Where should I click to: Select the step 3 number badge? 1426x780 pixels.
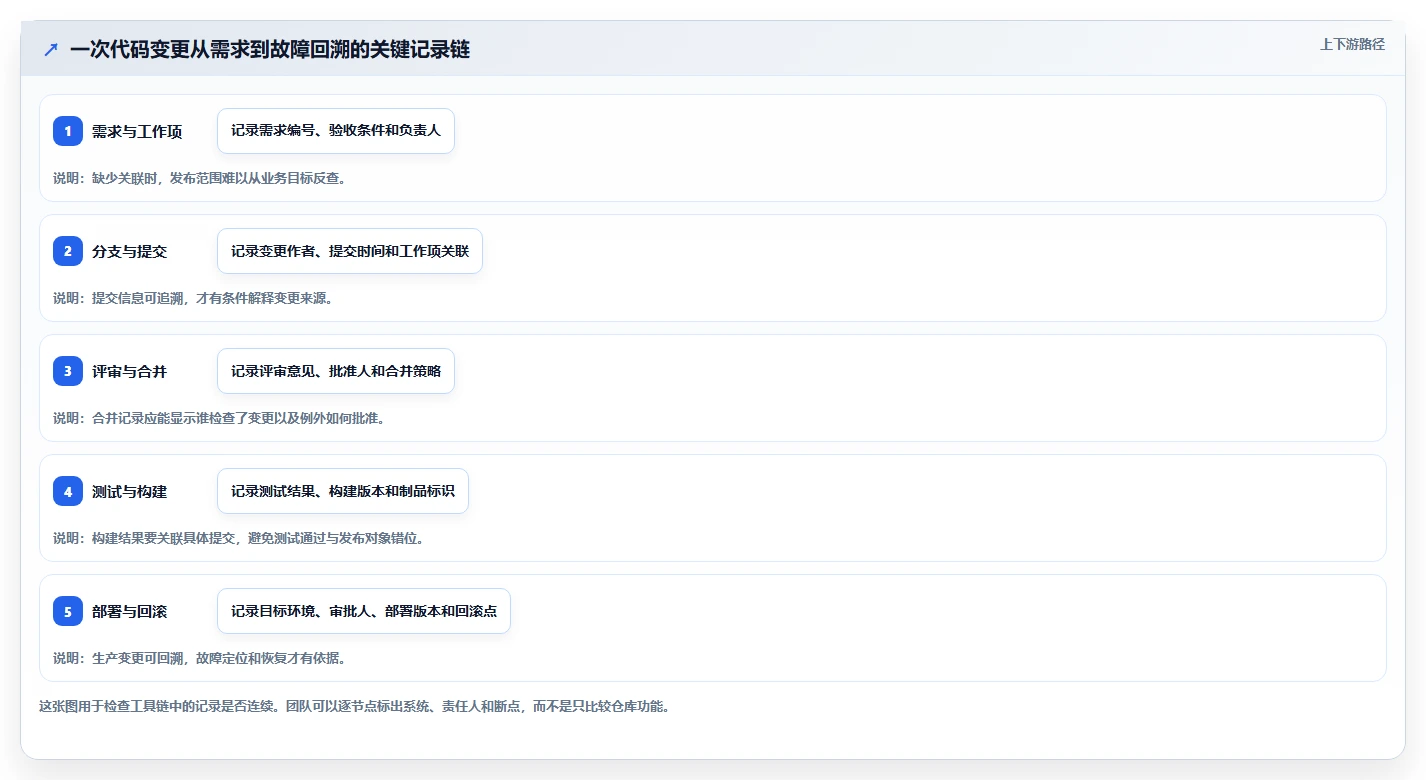(x=68, y=371)
